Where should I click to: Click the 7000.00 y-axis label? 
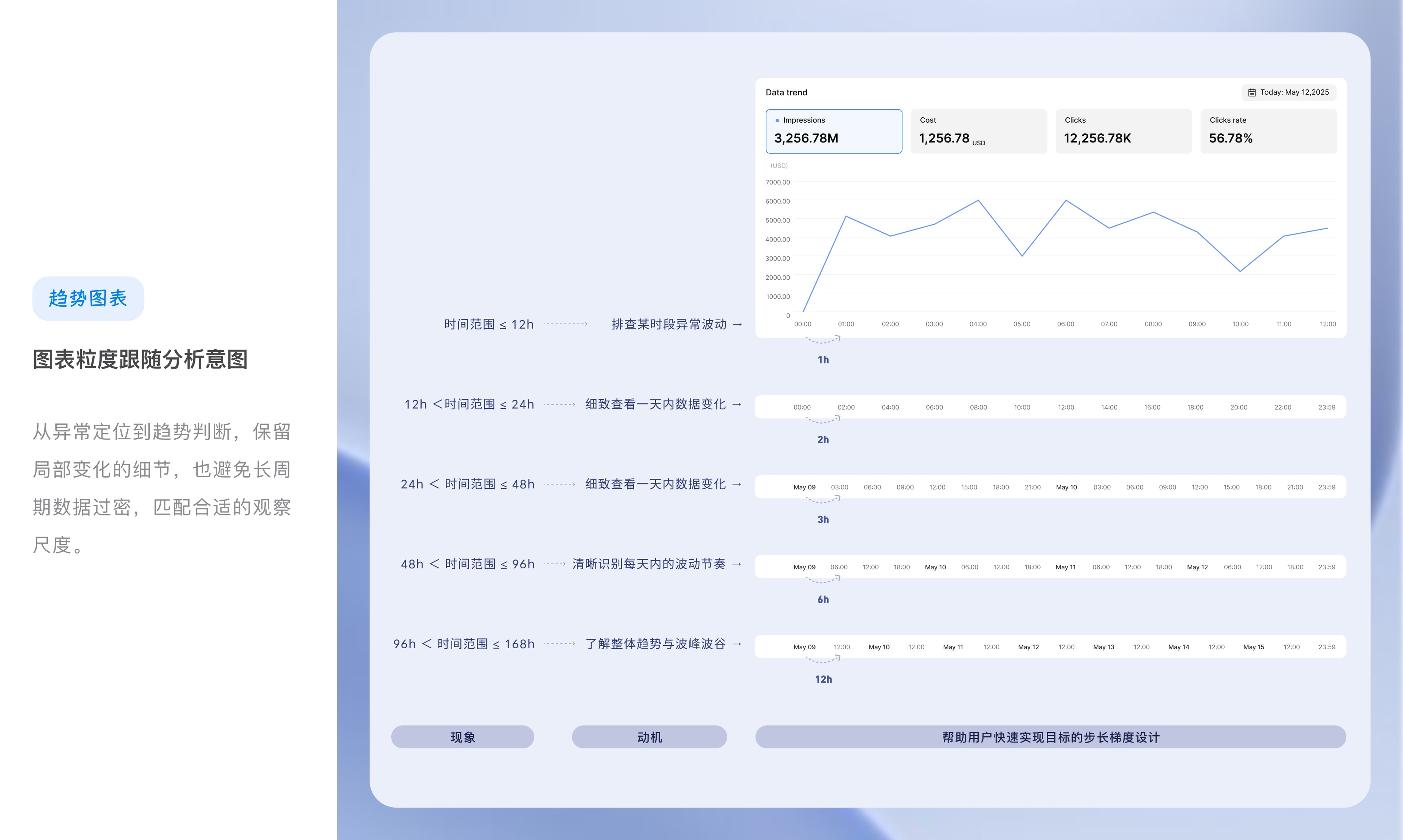click(777, 182)
